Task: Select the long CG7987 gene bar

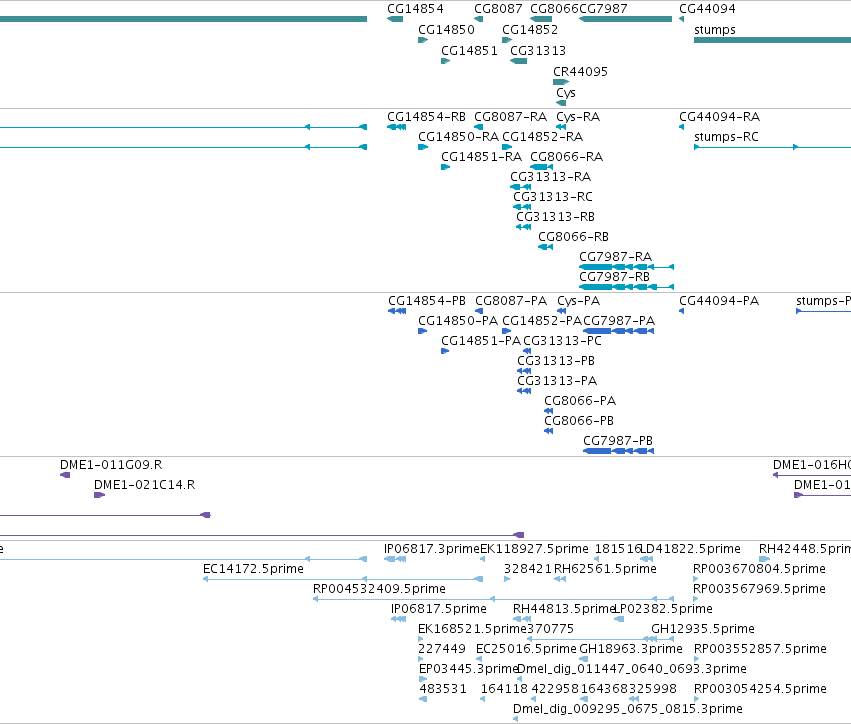Action: pos(625,19)
